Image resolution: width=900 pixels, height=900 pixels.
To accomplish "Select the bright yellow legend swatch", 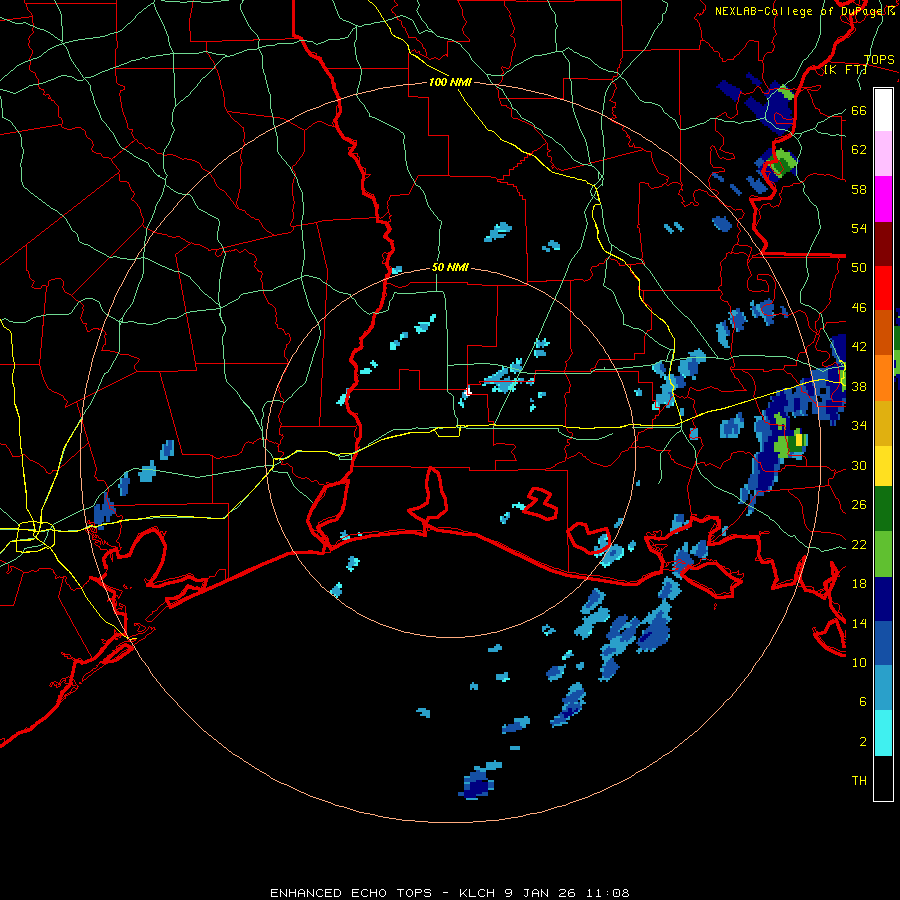I will click(883, 466).
